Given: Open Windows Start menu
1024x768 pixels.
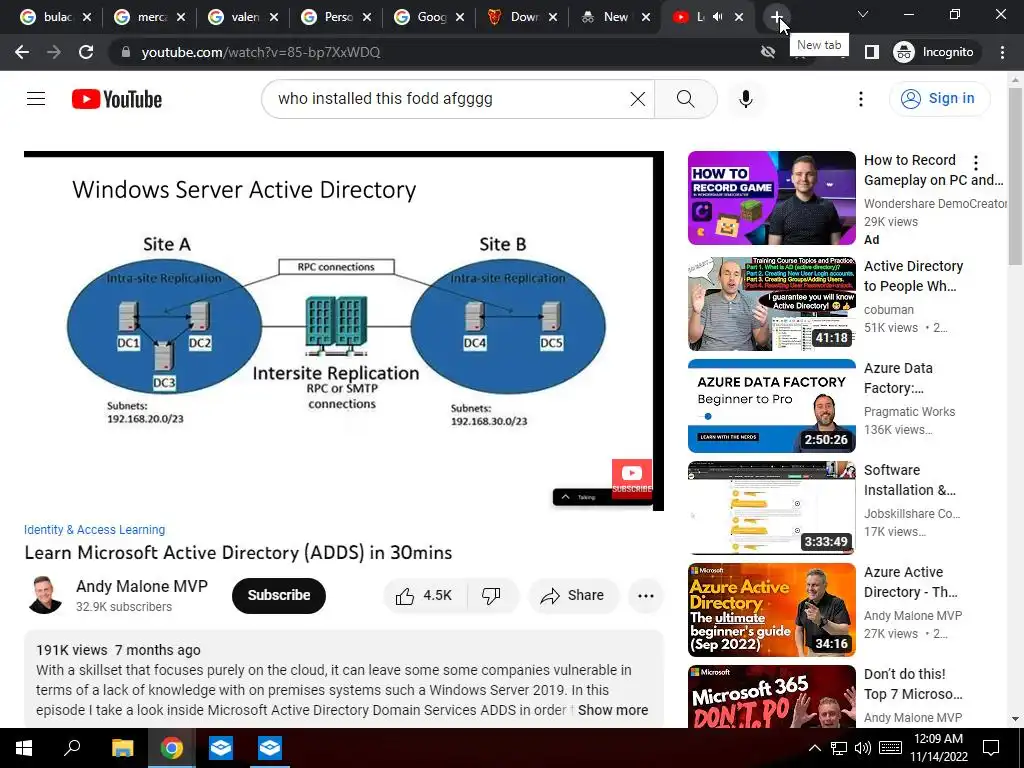Looking at the screenshot, I should tap(24, 748).
